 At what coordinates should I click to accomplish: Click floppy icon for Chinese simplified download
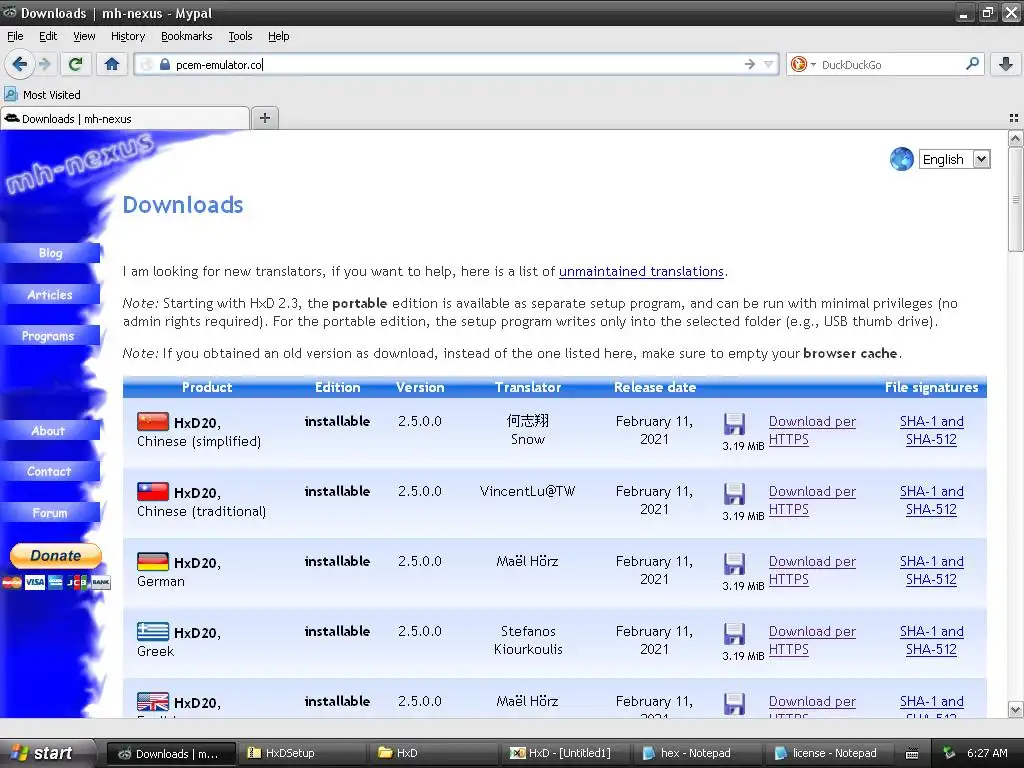(x=734, y=424)
